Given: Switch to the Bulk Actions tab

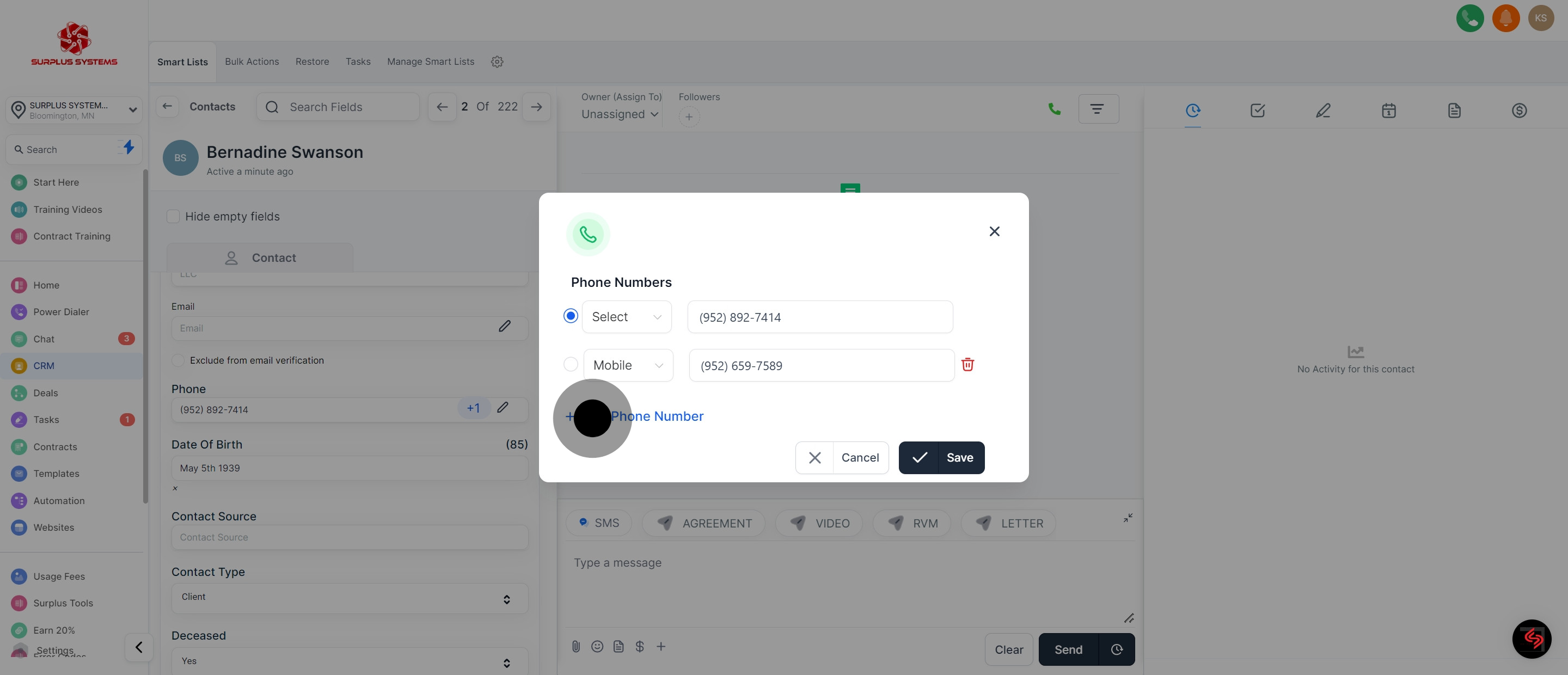Looking at the screenshot, I should click(252, 62).
